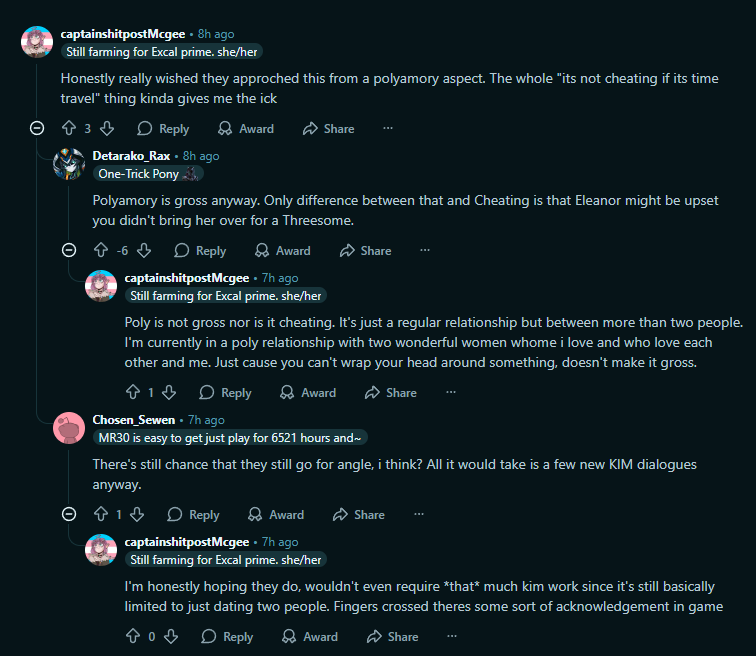Open more options on the top comment
Image resolution: width=756 pixels, height=656 pixels.
388,128
